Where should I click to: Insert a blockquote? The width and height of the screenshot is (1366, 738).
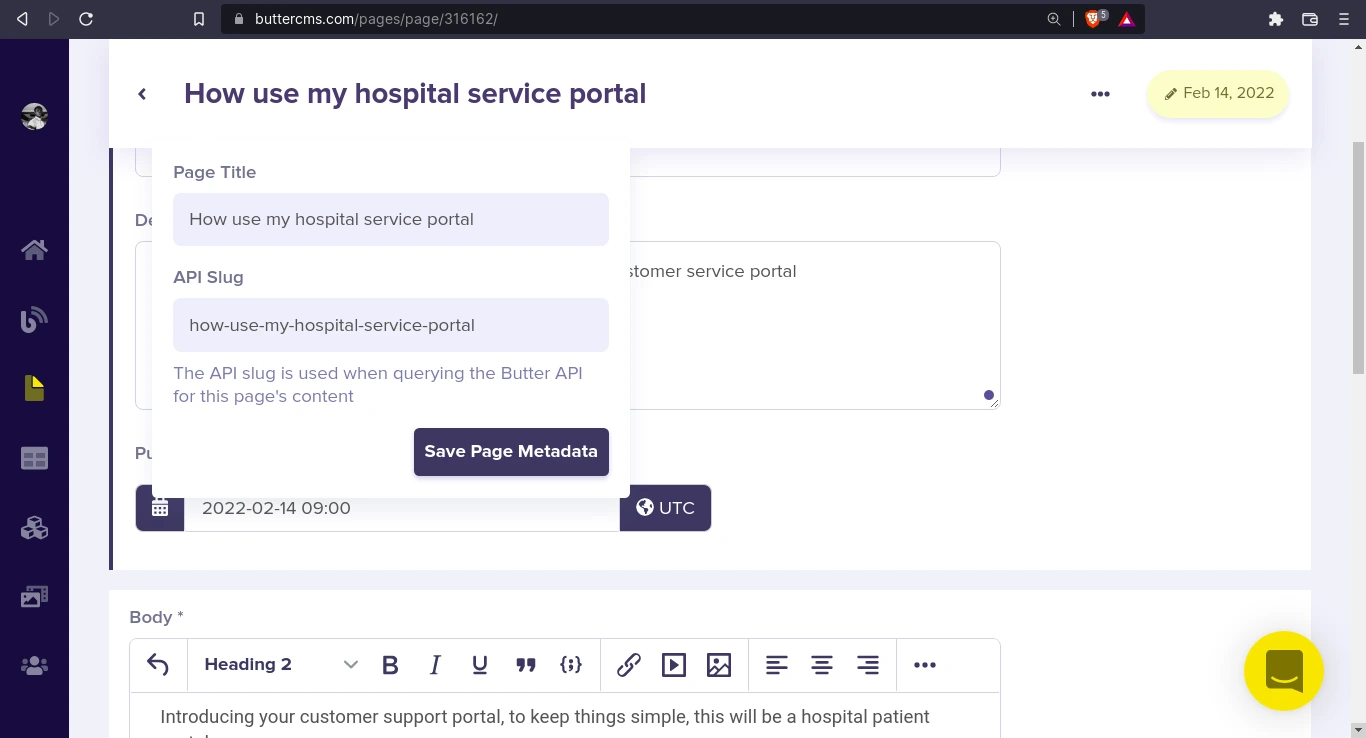(x=526, y=665)
